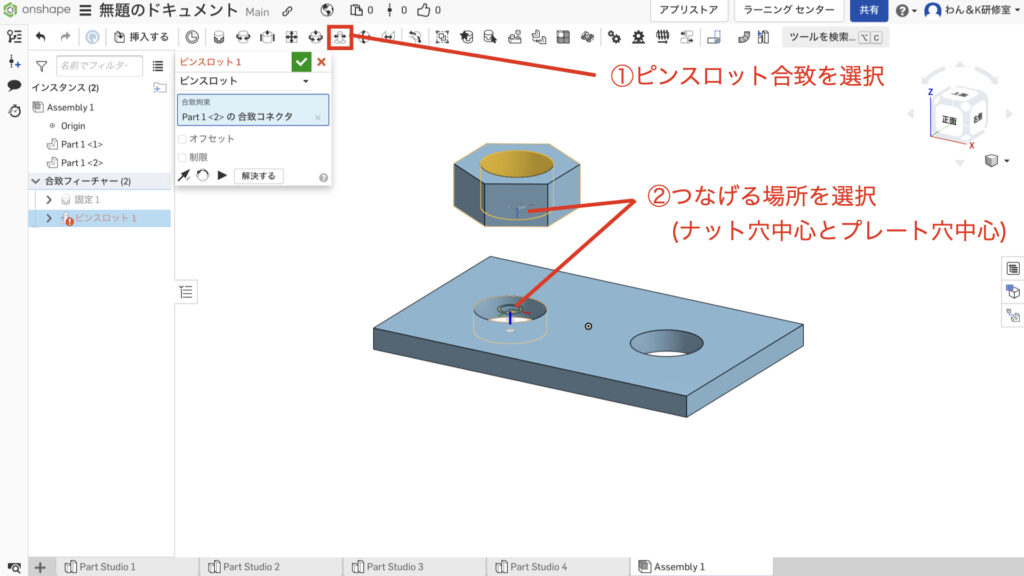Expand the ピンスロット 1 mate feature
Screen dimensions: 1024x576
(x=49, y=218)
